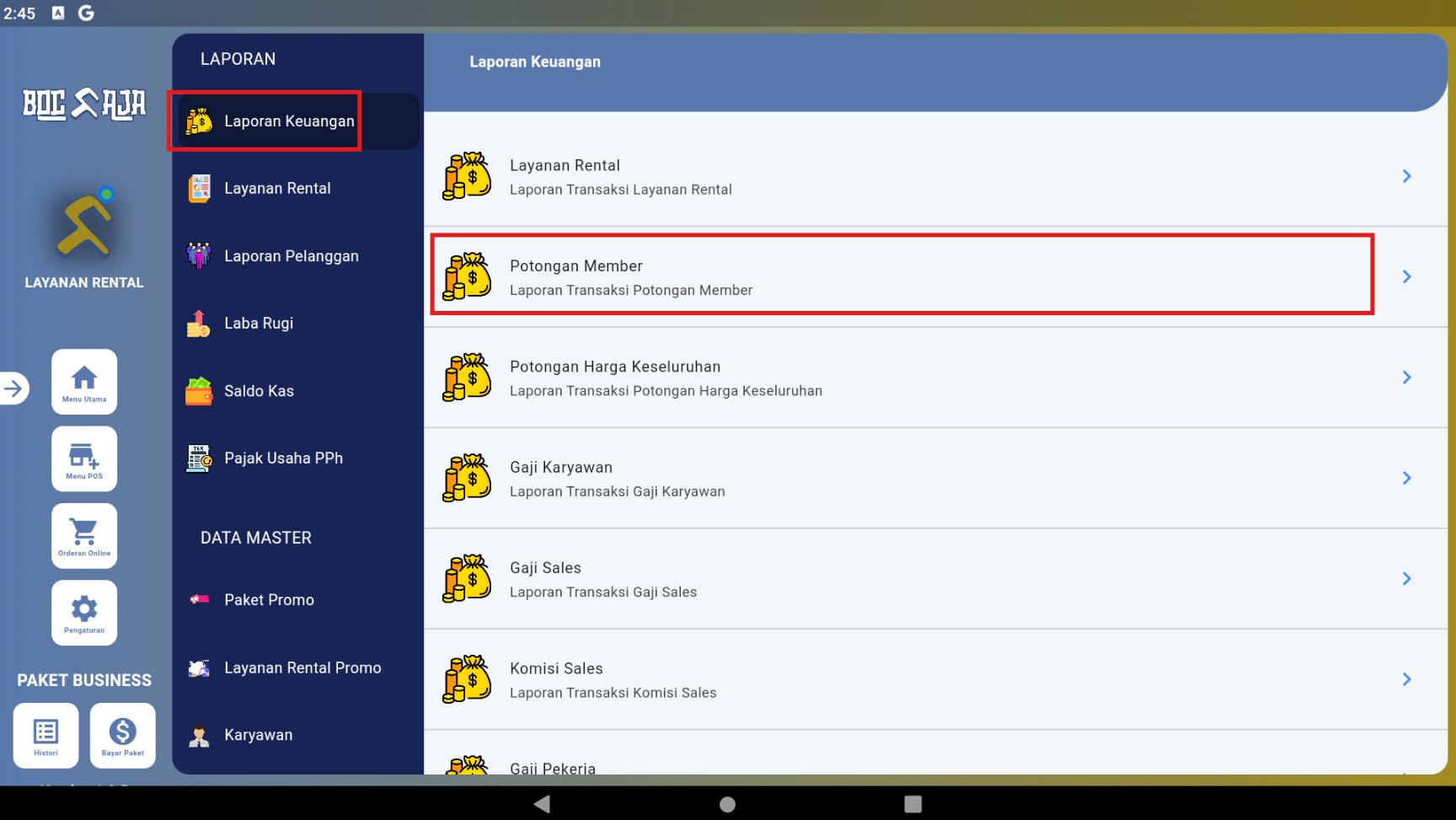Screen dimensions: 1456x820
Task: Tap the arrow to expand side panel
Action: (x=13, y=389)
